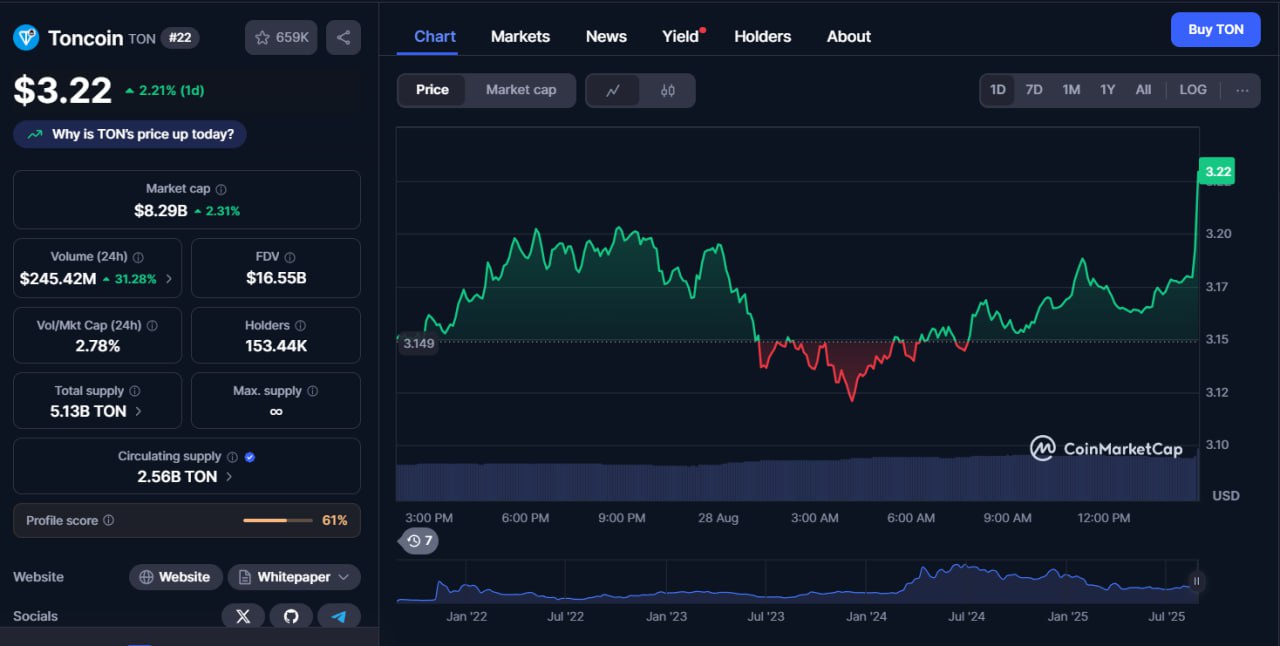Open the Holders tab
Viewport: 1280px width, 646px height.
tap(763, 36)
